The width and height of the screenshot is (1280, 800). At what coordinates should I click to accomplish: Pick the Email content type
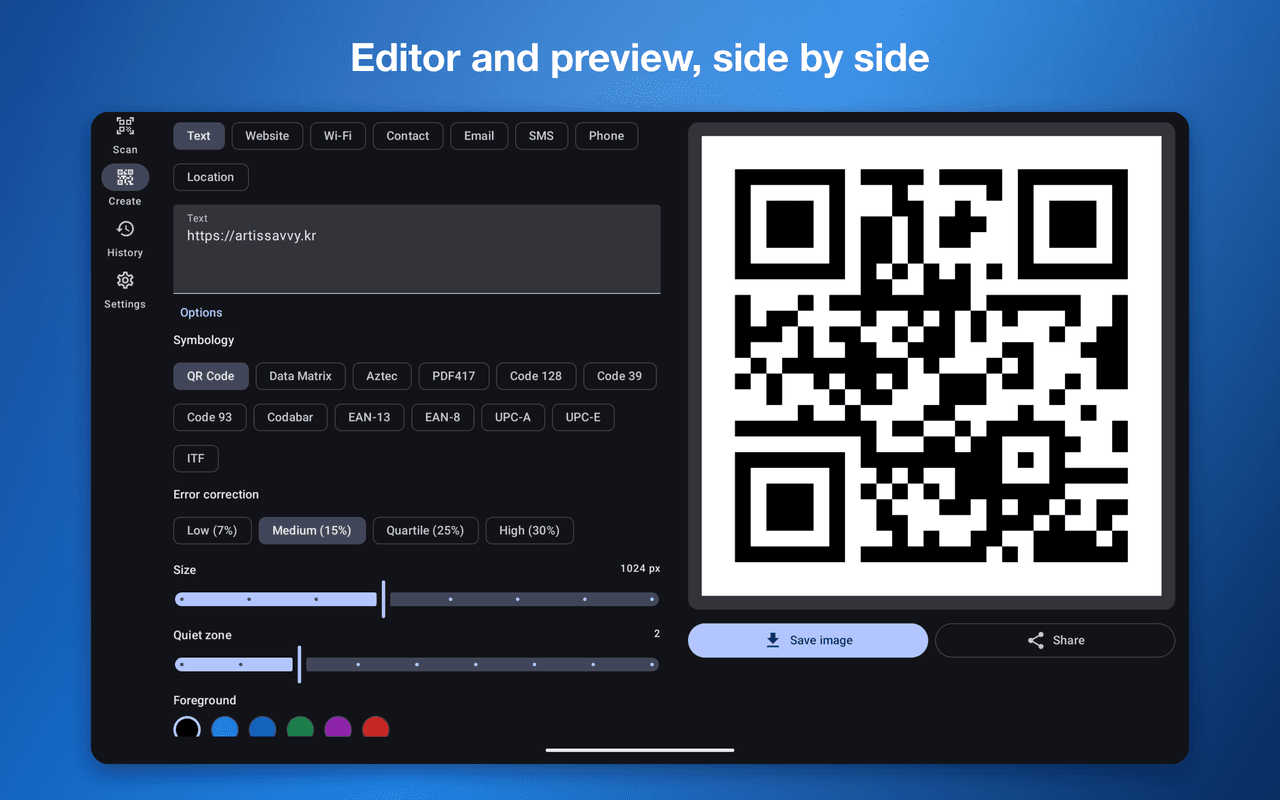[479, 136]
